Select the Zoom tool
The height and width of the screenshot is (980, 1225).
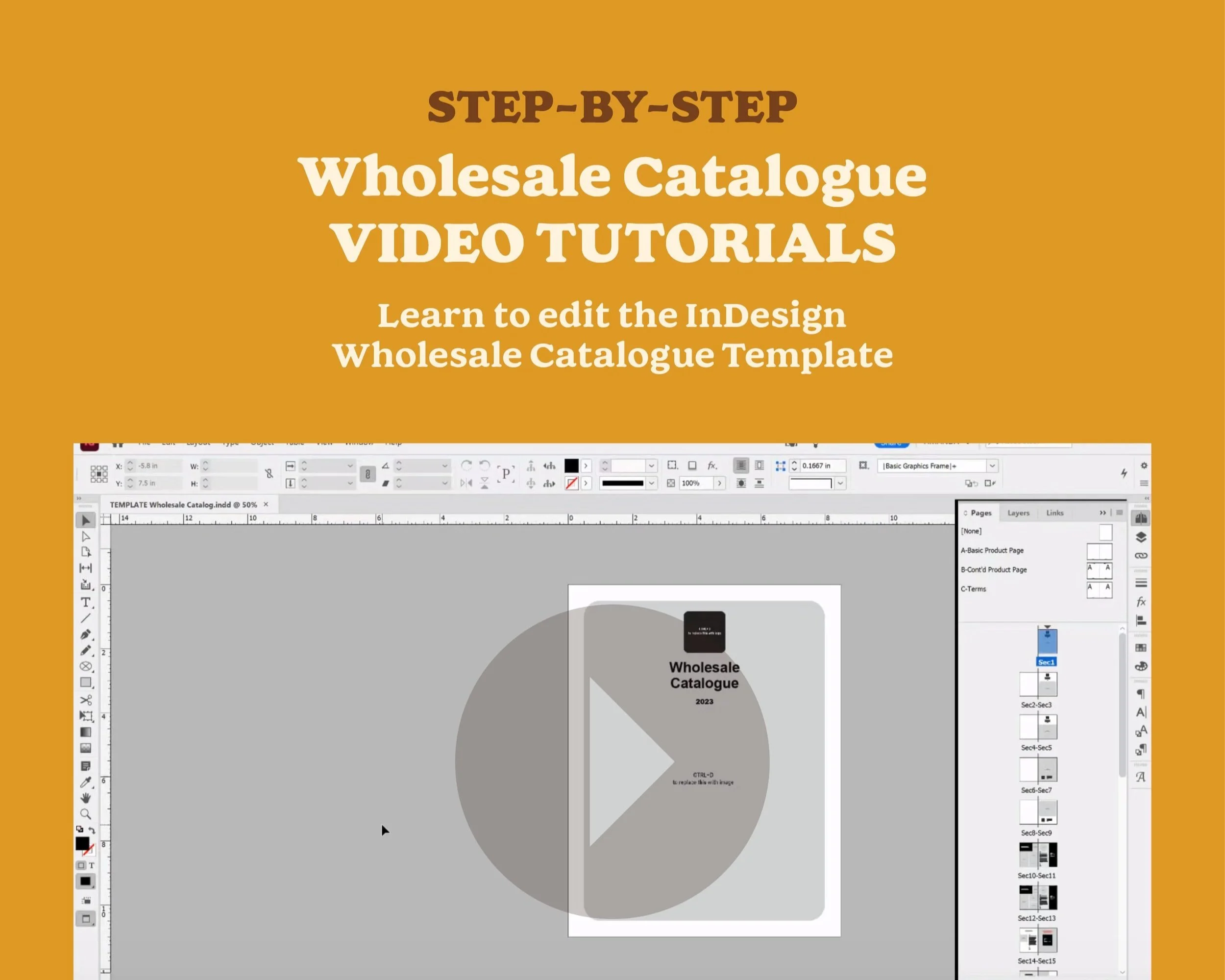[x=86, y=812]
